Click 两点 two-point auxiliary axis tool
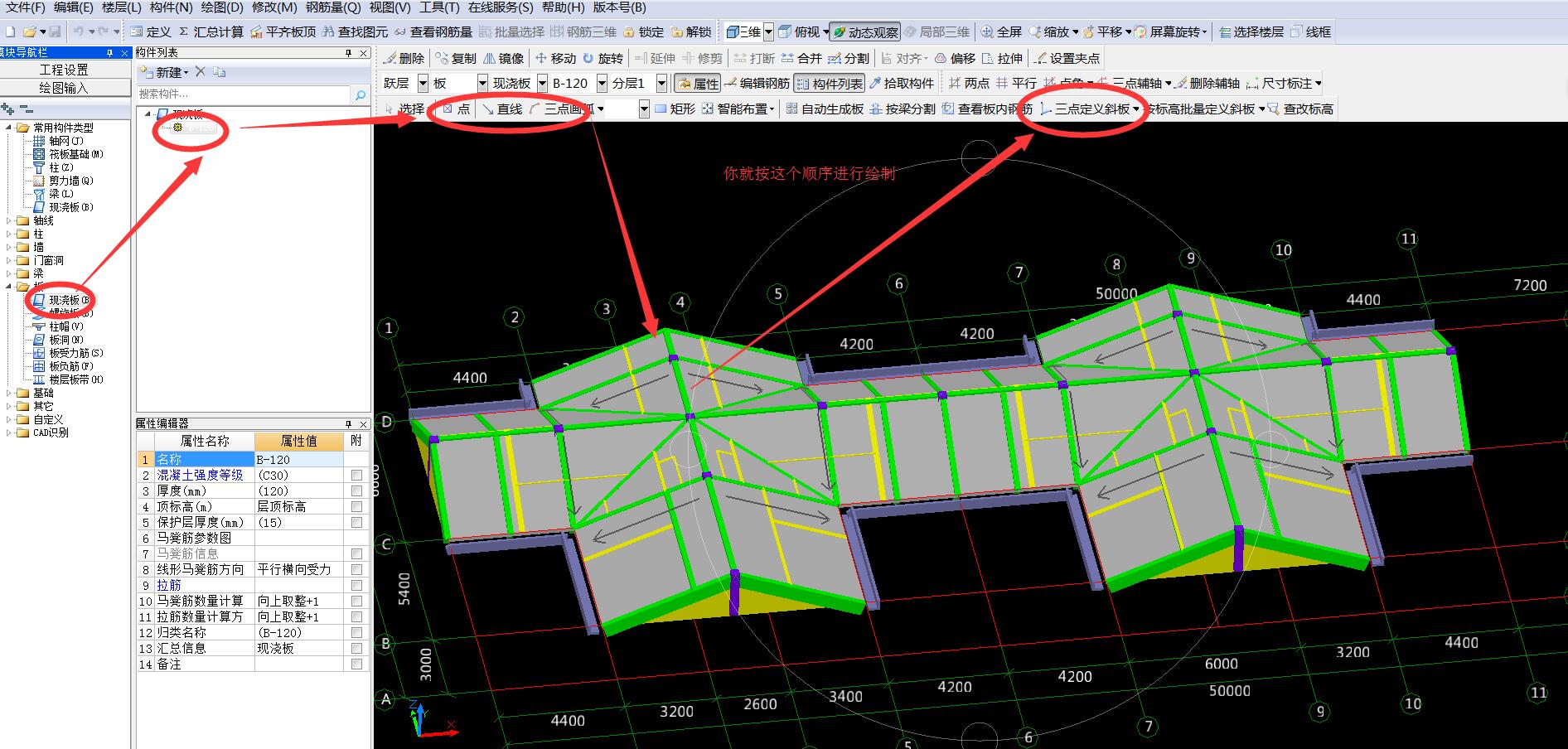The height and width of the screenshot is (749, 1568). 969,83
